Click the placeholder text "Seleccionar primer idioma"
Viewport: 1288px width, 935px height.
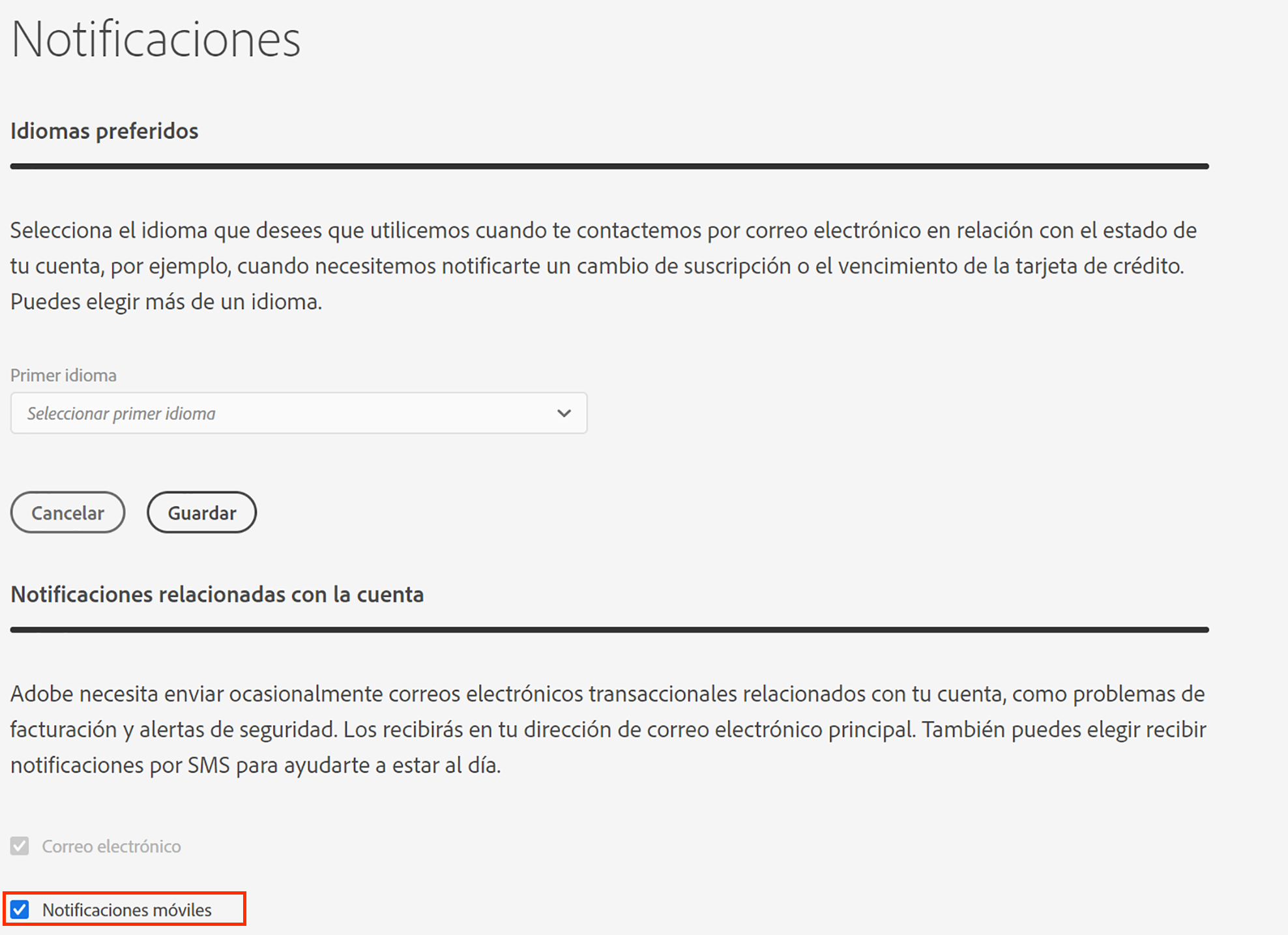[x=121, y=413]
